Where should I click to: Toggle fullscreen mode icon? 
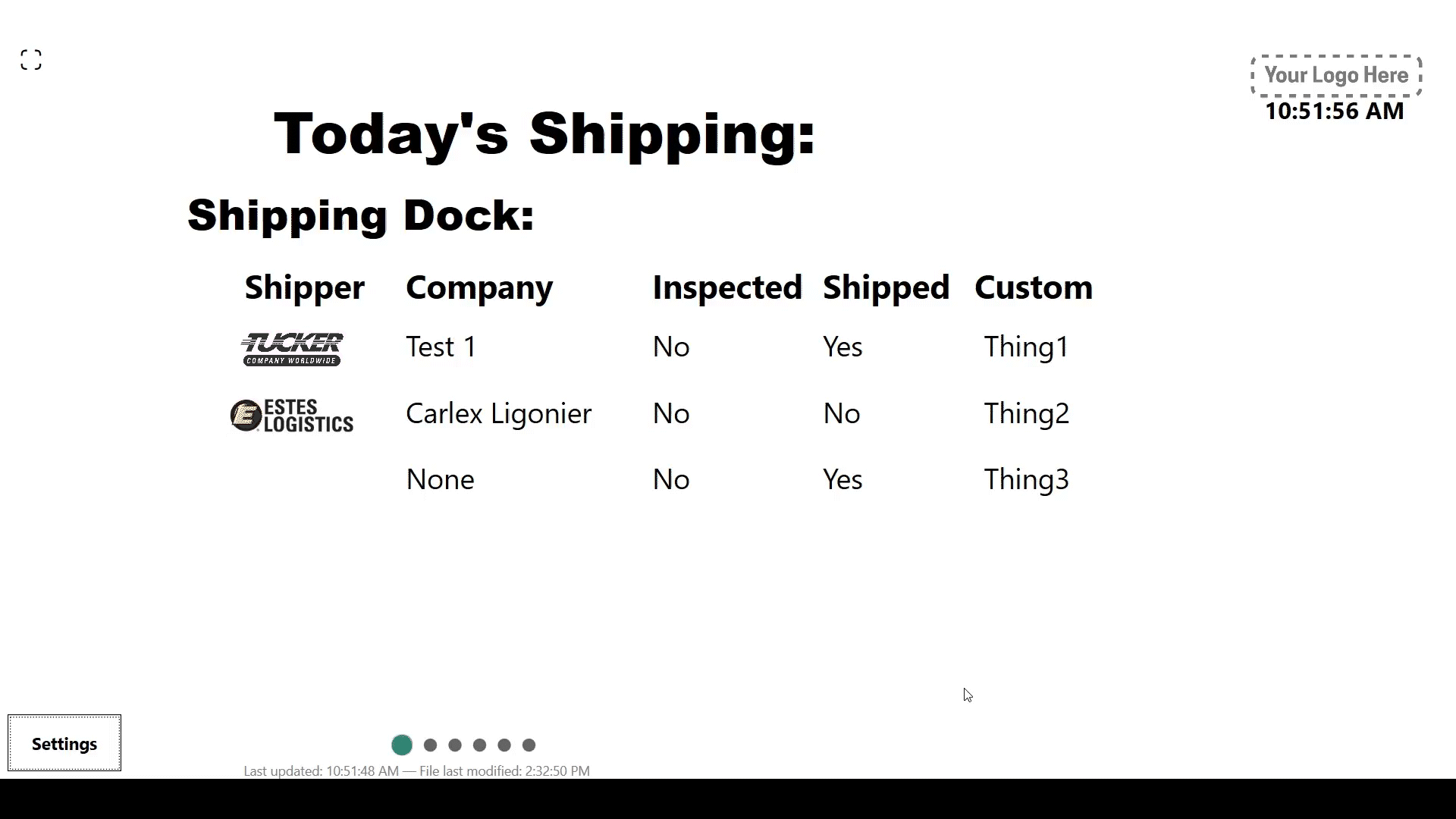click(x=31, y=60)
